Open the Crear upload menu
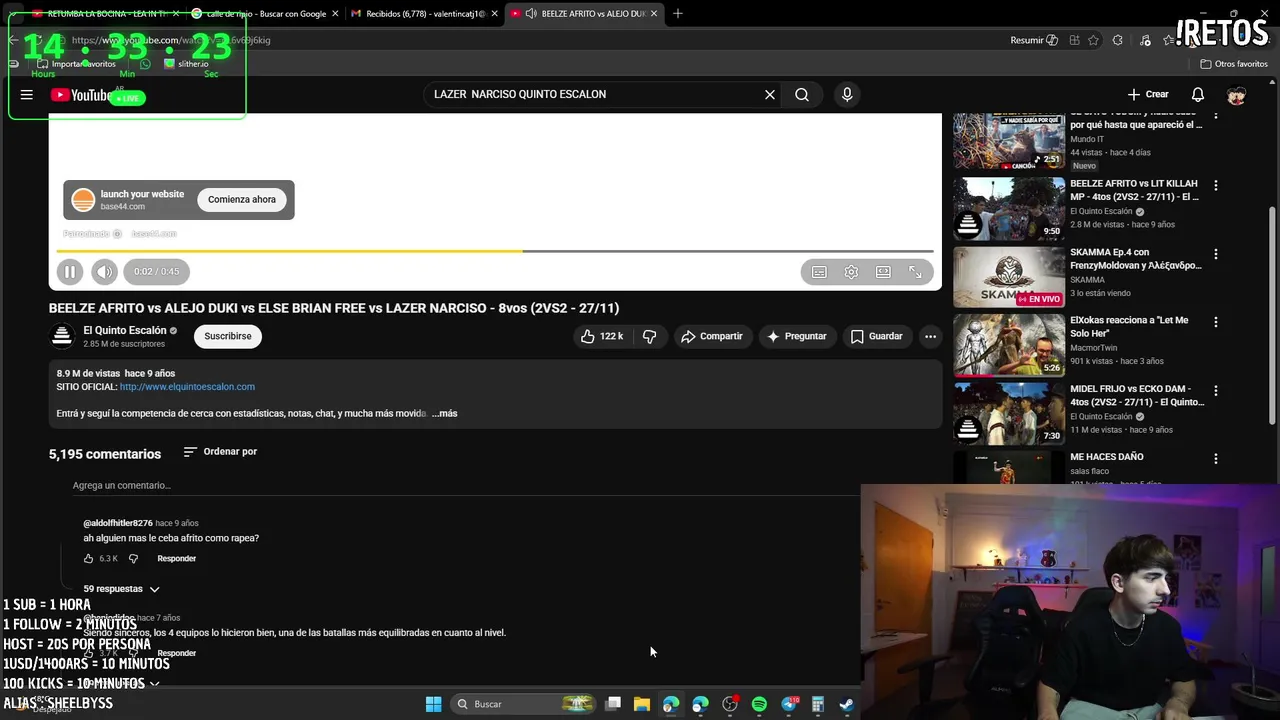The height and width of the screenshot is (720, 1280). pyautogui.click(x=1148, y=94)
